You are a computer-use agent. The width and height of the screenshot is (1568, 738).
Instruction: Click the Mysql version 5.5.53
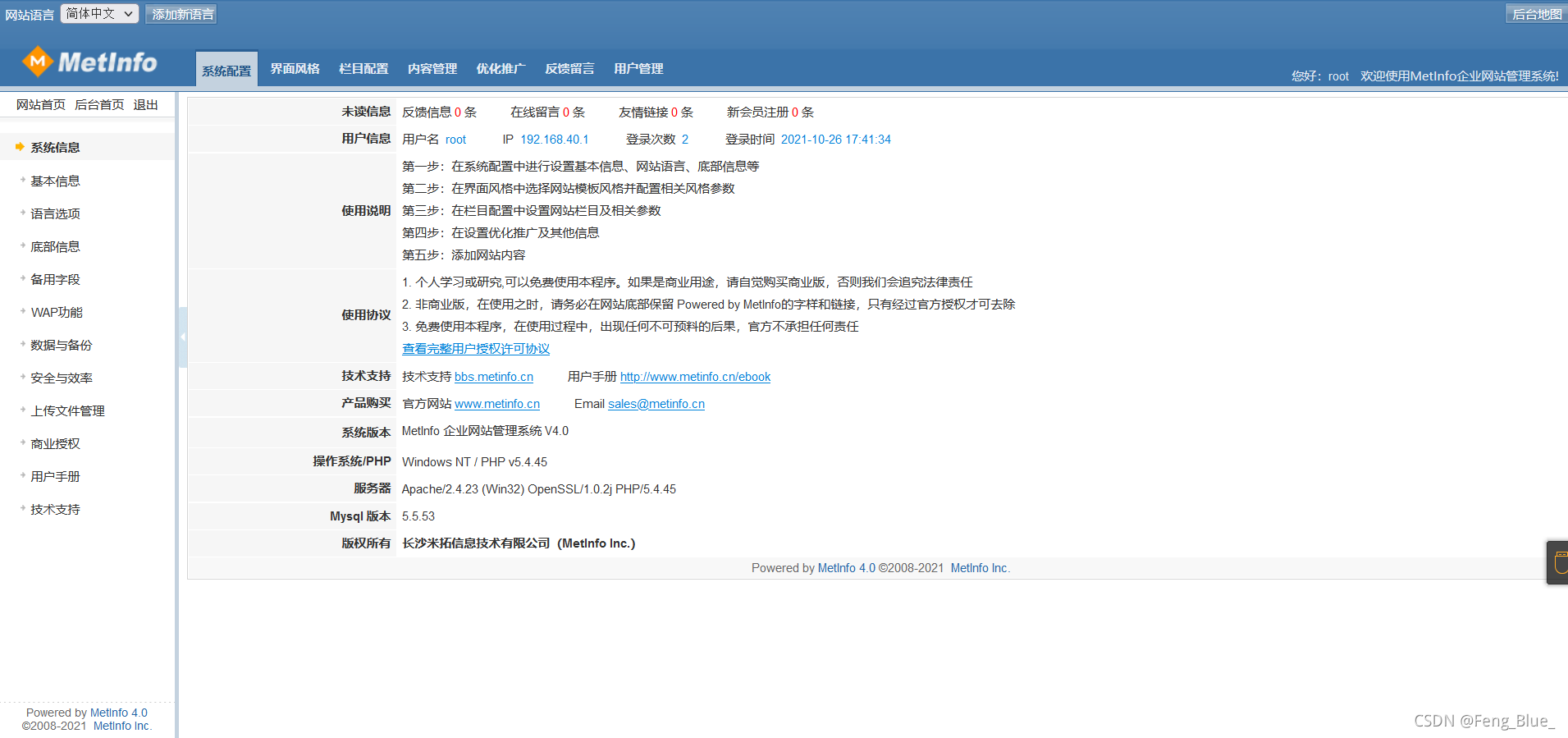coord(418,516)
